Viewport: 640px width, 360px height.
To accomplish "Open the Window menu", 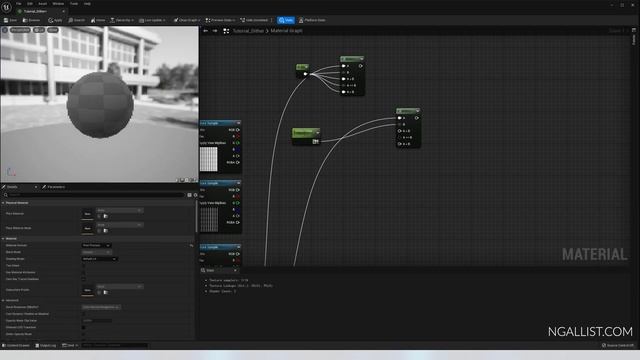I will pyautogui.click(x=58, y=4).
